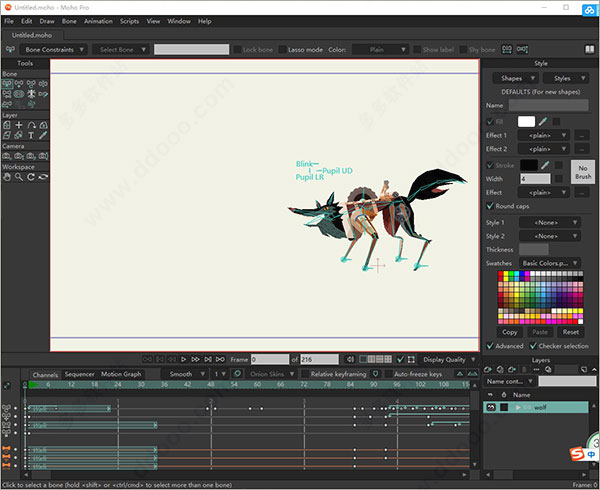
Task: Open the three-dots layer options icon
Action: [x=536, y=370]
